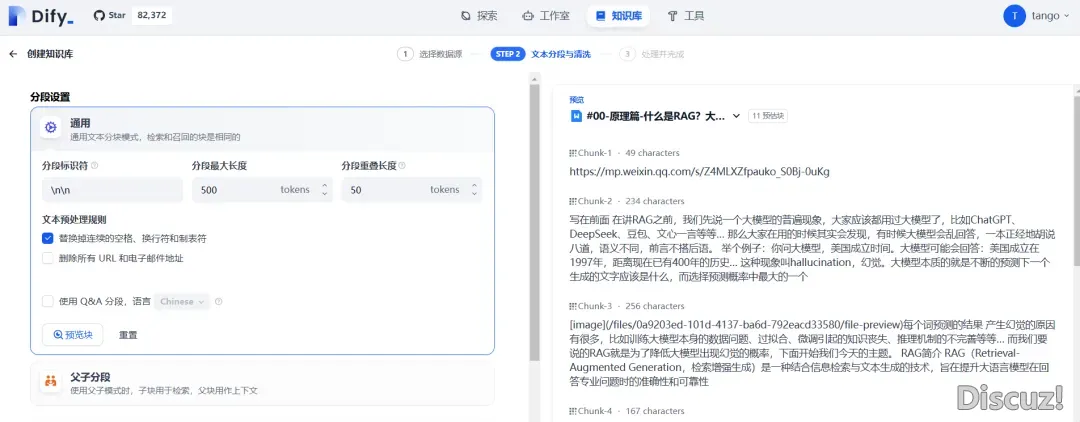This screenshot has height=422, width=1080.
Task: Enable 使用 Q&A 分段 checkbox
Action: pyautogui.click(x=48, y=302)
